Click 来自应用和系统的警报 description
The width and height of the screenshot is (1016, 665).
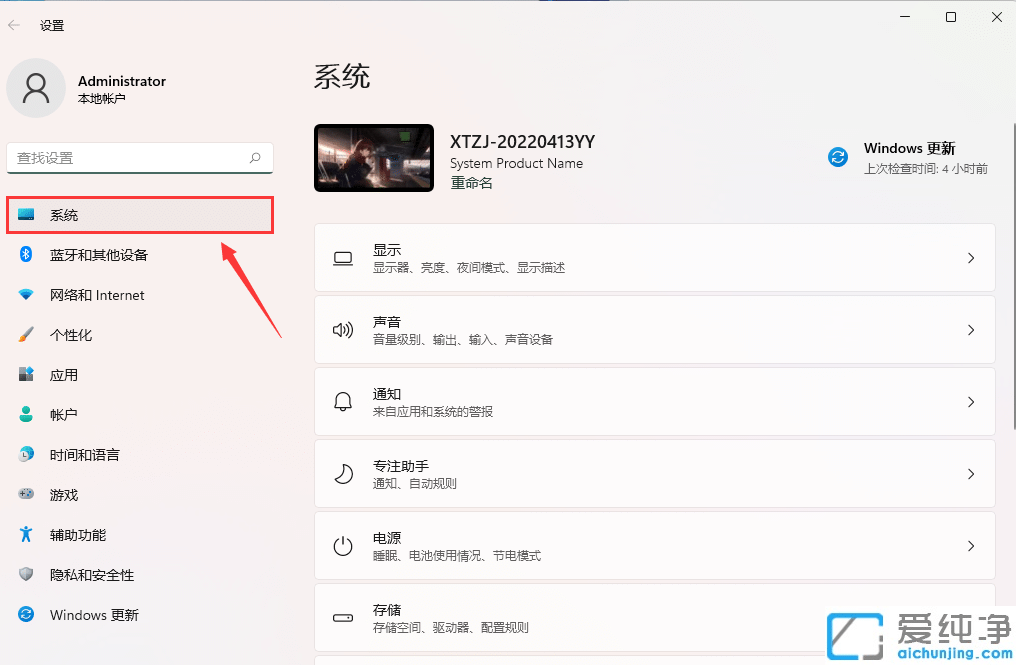[433, 412]
